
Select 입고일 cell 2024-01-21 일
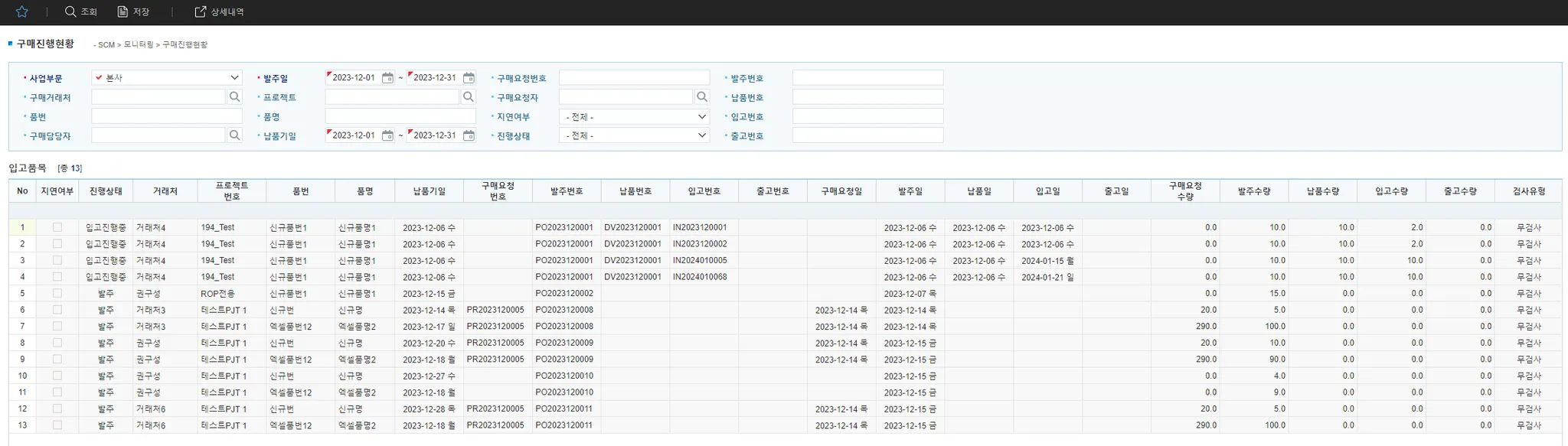pyautogui.click(x=1048, y=277)
